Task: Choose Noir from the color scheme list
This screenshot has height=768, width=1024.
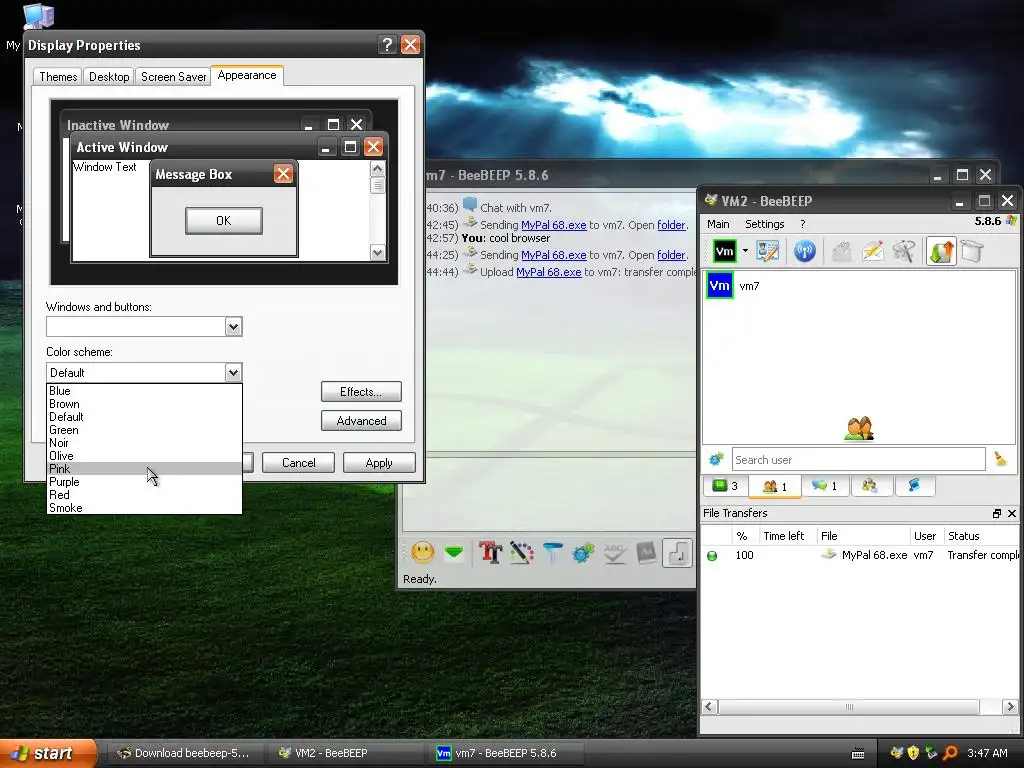Action: click(144, 443)
